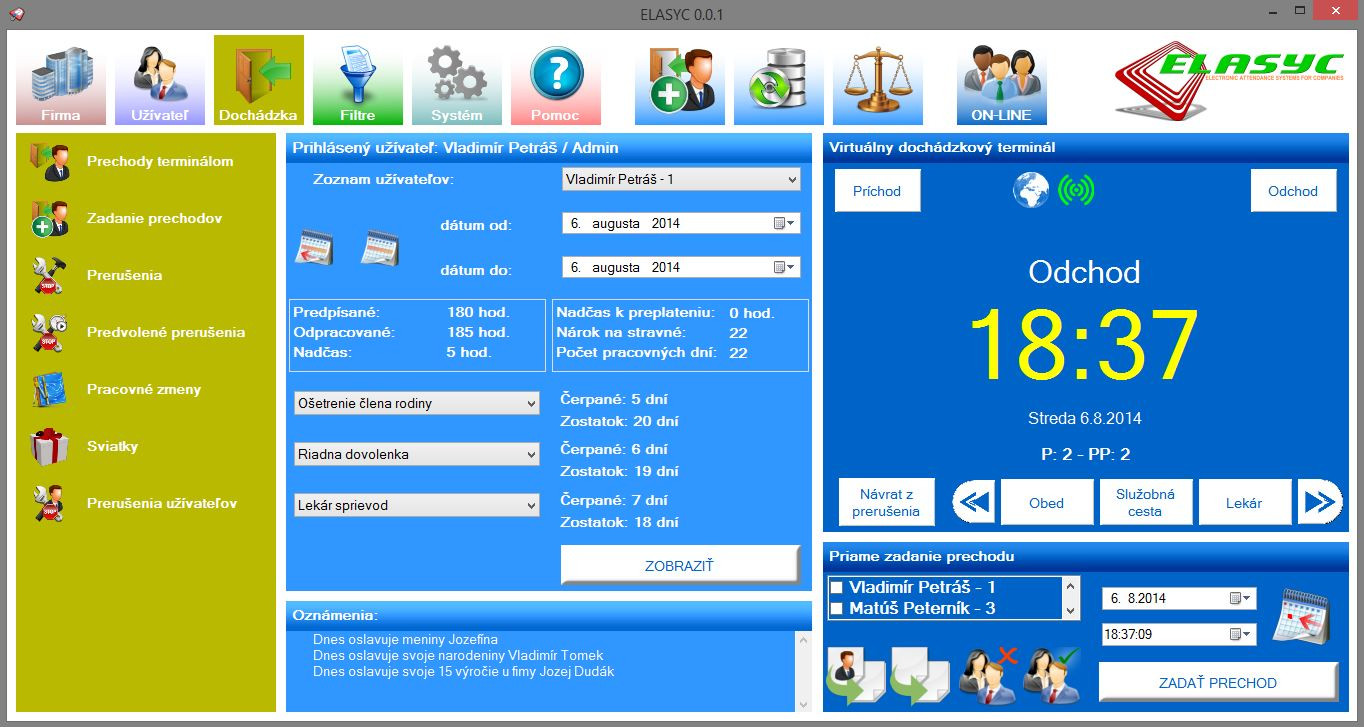Select the Dochádzka section
Viewport: 1364px width, 727px height.
pyautogui.click(x=259, y=81)
